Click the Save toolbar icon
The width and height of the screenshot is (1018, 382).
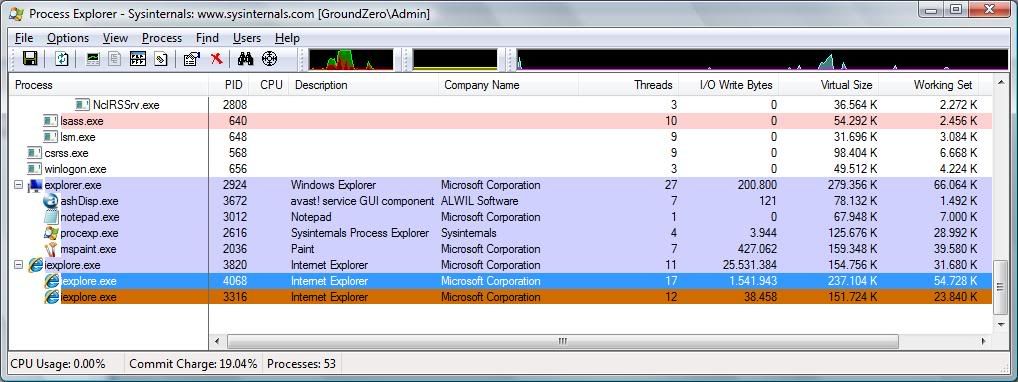[29, 59]
